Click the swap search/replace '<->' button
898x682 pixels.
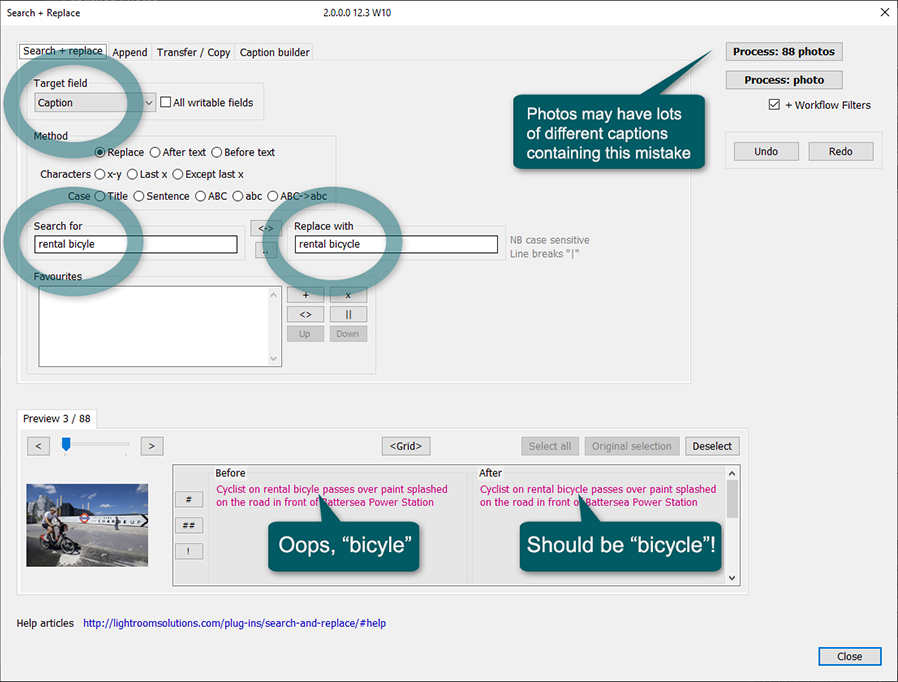[265, 228]
